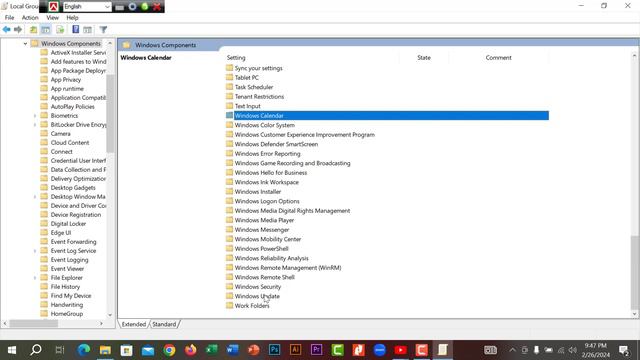
Task: Select the Work Folders entry
Action: click(x=252, y=306)
